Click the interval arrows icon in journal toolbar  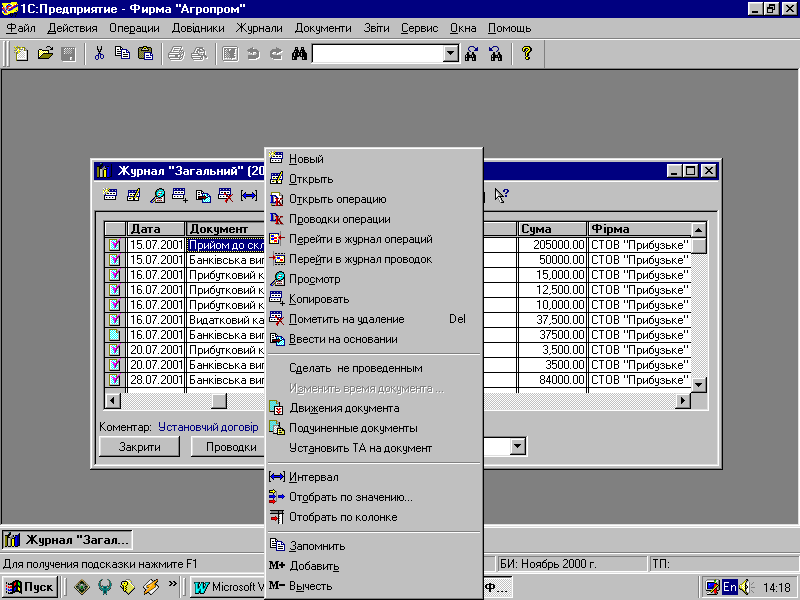pyautogui.click(x=249, y=195)
